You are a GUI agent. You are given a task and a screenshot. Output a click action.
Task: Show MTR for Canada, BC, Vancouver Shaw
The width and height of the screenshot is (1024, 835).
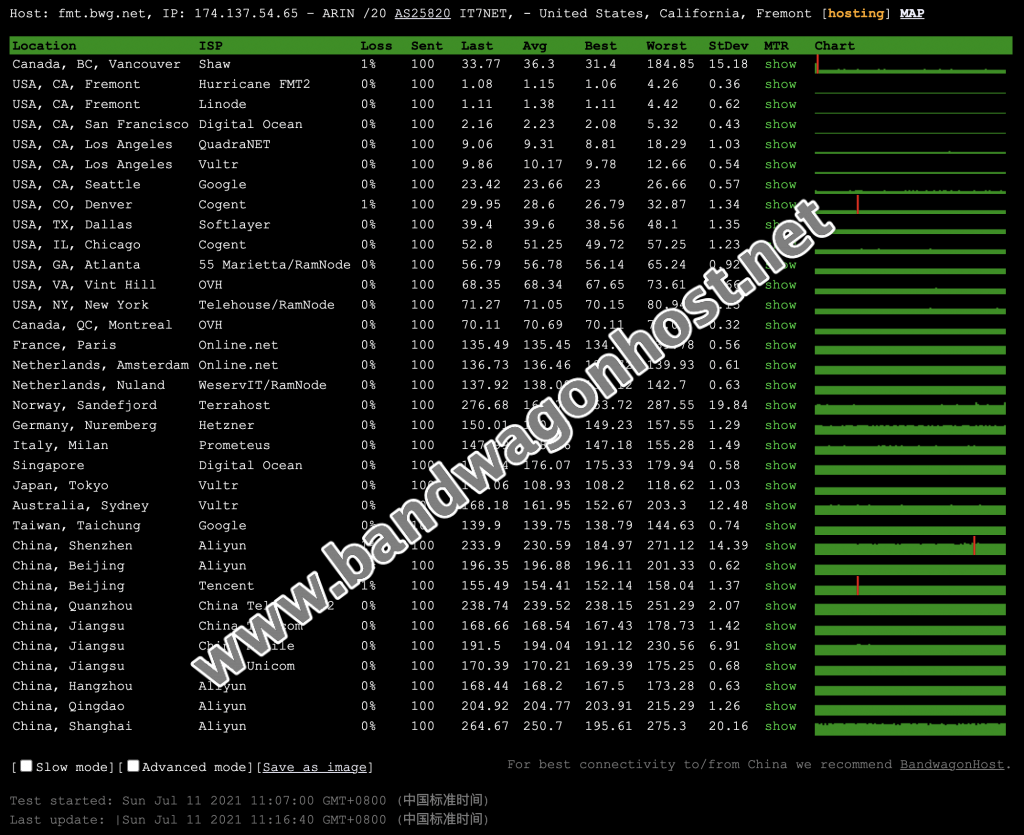(x=780, y=64)
